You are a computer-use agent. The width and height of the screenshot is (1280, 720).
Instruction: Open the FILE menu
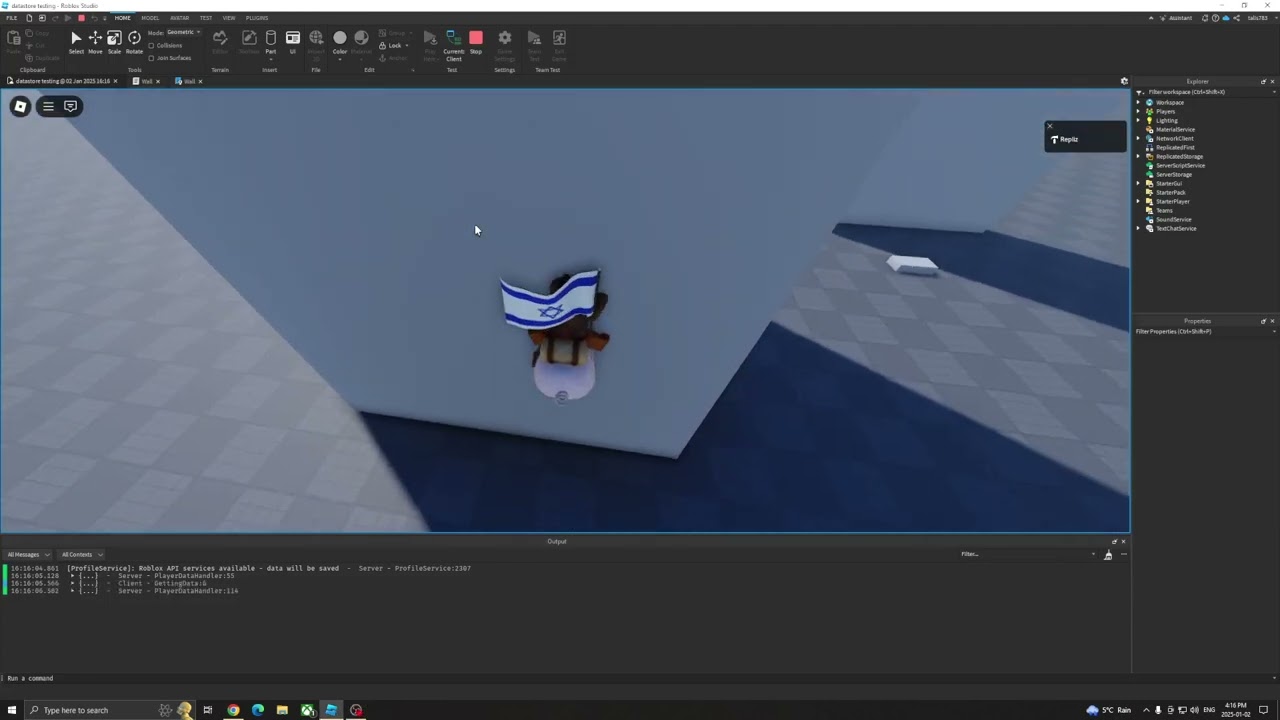[12, 18]
